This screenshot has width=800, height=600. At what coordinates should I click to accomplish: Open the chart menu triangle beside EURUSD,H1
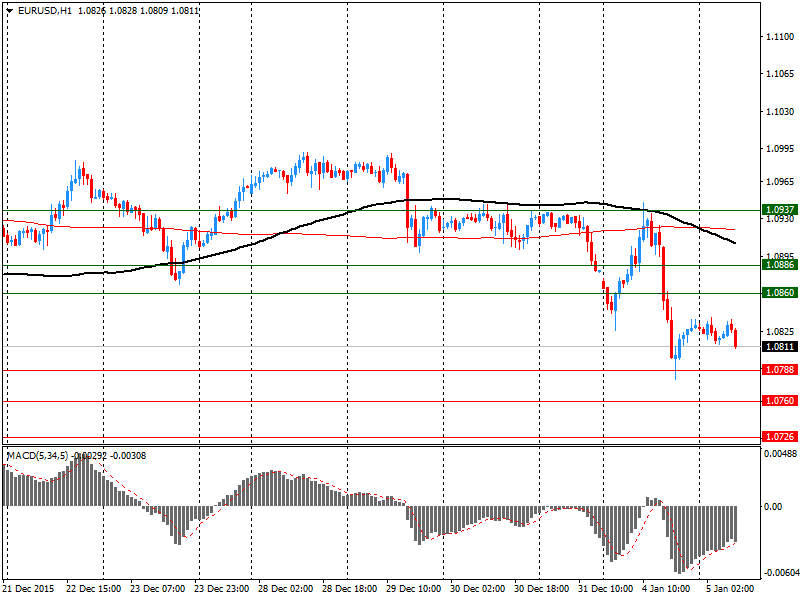(9, 11)
